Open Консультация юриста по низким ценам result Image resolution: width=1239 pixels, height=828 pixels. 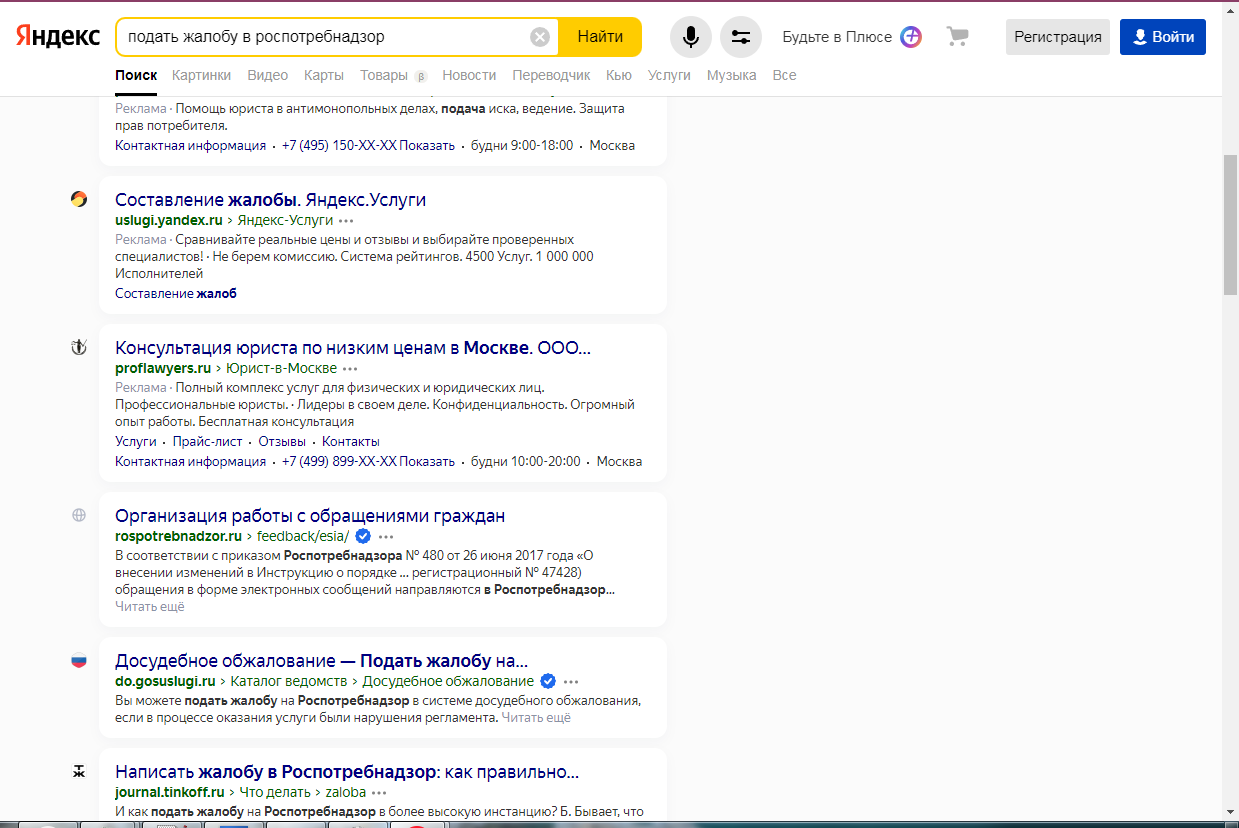(353, 348)
